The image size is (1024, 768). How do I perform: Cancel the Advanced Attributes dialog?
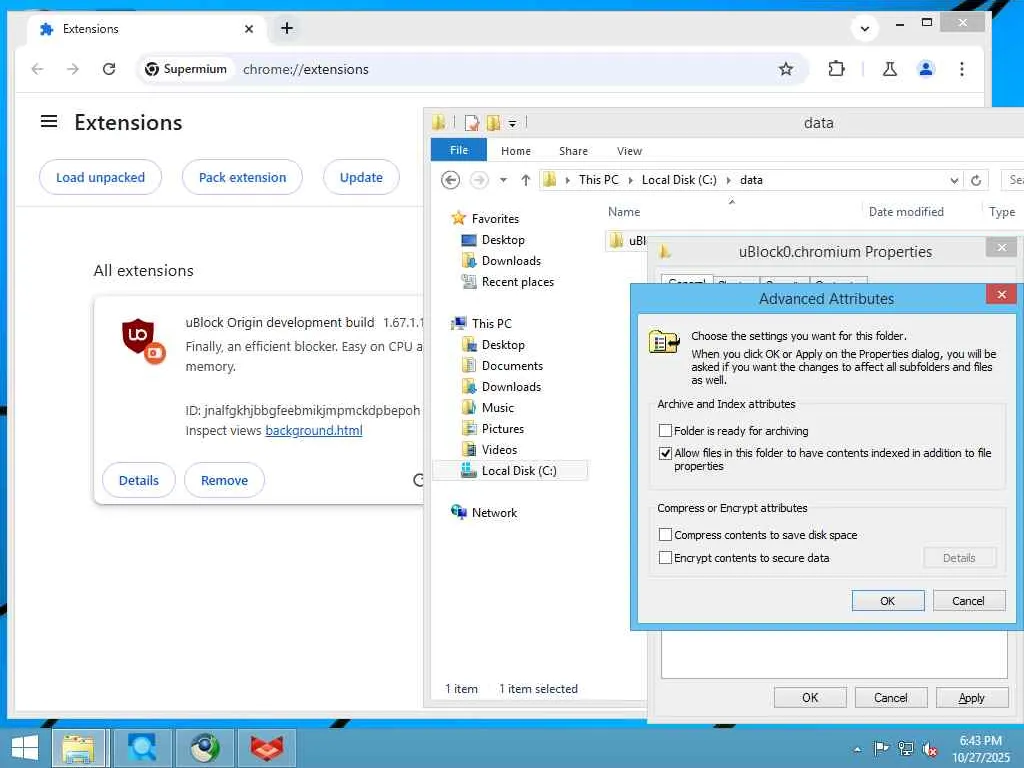tap(968, 601)
